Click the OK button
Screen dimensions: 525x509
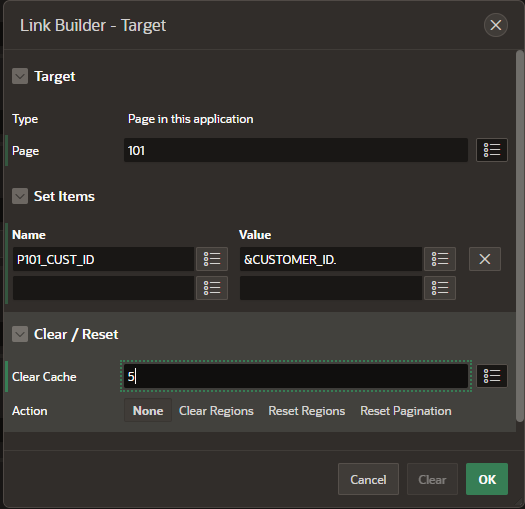(487, 479)
